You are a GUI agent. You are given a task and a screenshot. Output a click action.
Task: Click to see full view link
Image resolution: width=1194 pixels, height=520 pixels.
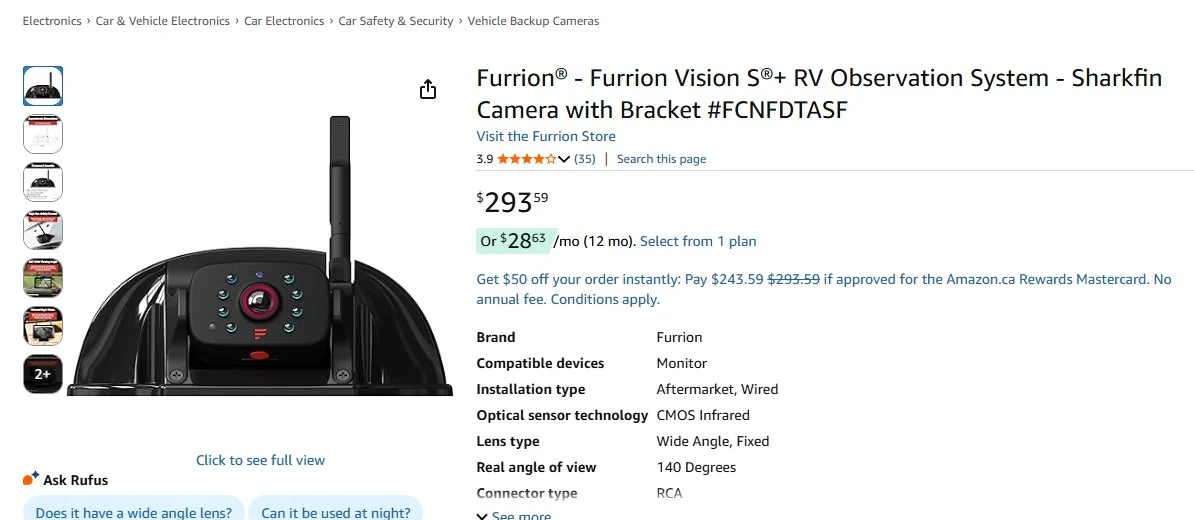tap(260, 460)
